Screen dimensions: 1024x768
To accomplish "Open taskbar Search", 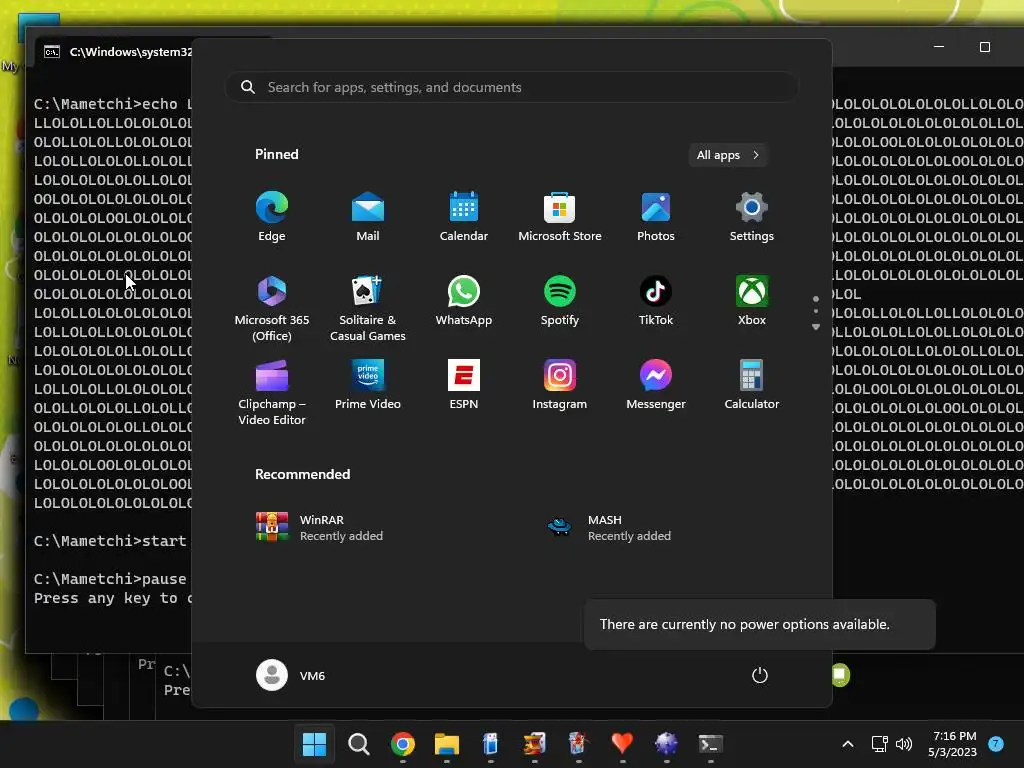I will coord(359,744).
